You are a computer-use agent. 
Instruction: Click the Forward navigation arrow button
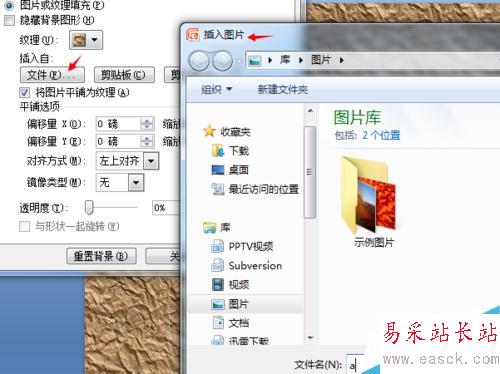[x=222, y=61]
